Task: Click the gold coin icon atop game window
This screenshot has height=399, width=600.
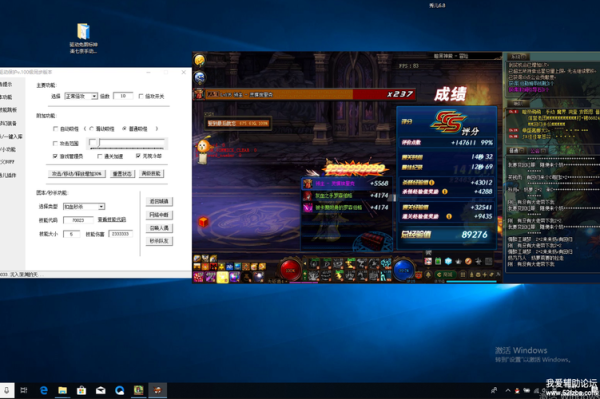Action: point(200,60)
